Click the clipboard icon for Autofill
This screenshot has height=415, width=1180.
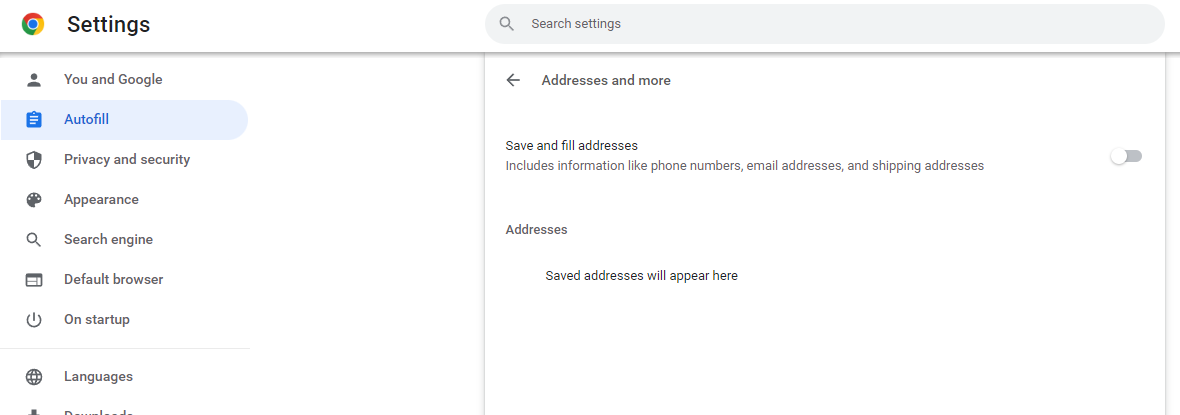pos(34,120)
